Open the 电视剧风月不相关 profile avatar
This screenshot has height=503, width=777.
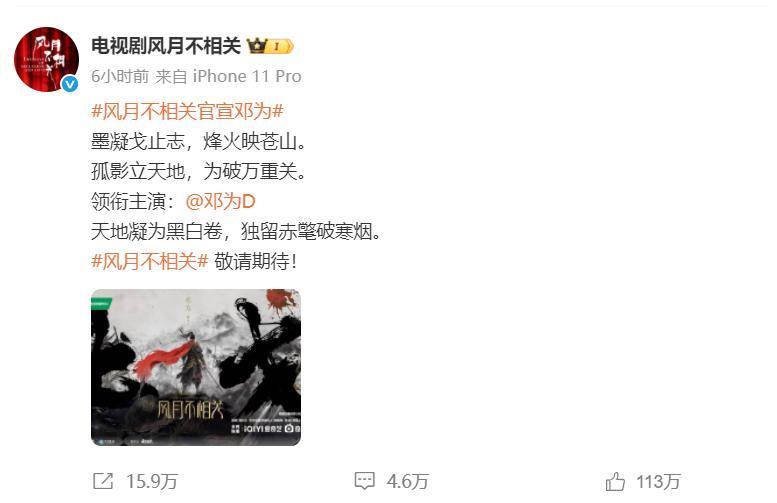coord(46,59)
